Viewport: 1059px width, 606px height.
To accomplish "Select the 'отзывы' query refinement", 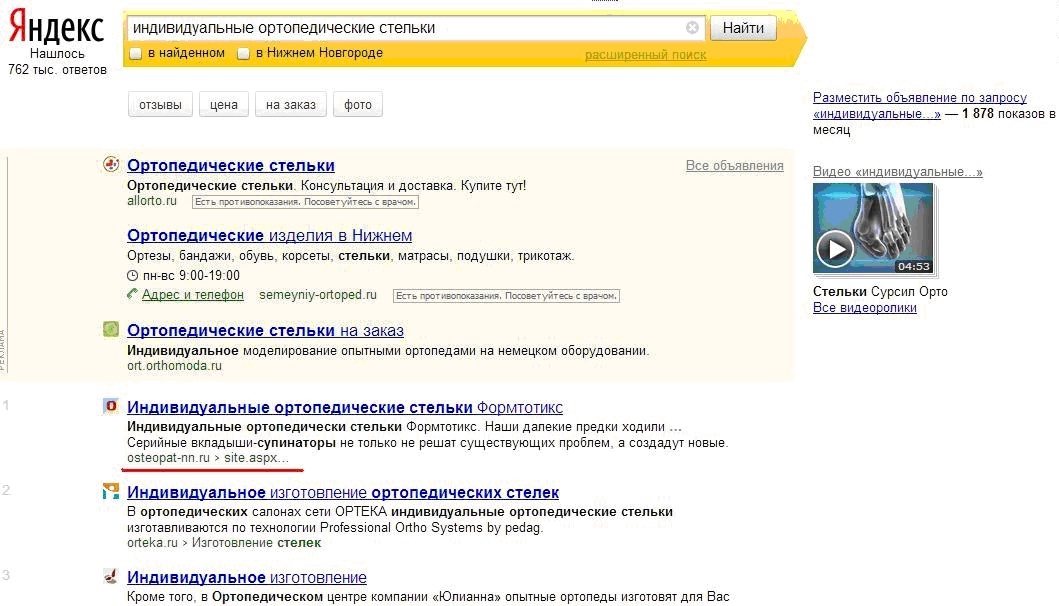I will tap(160, 105).
